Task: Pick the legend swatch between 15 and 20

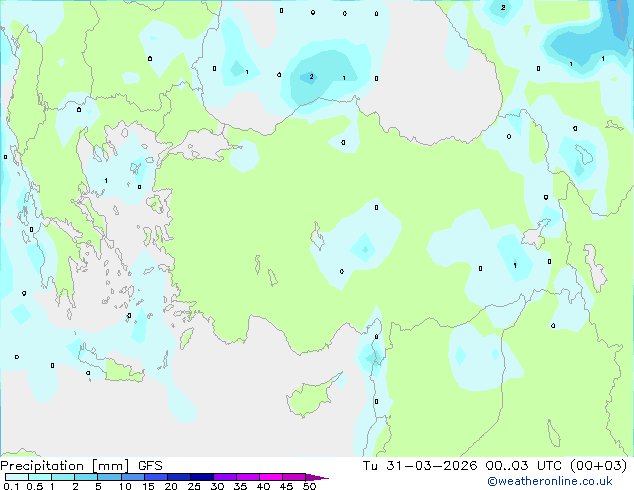Action: [156, 477]
